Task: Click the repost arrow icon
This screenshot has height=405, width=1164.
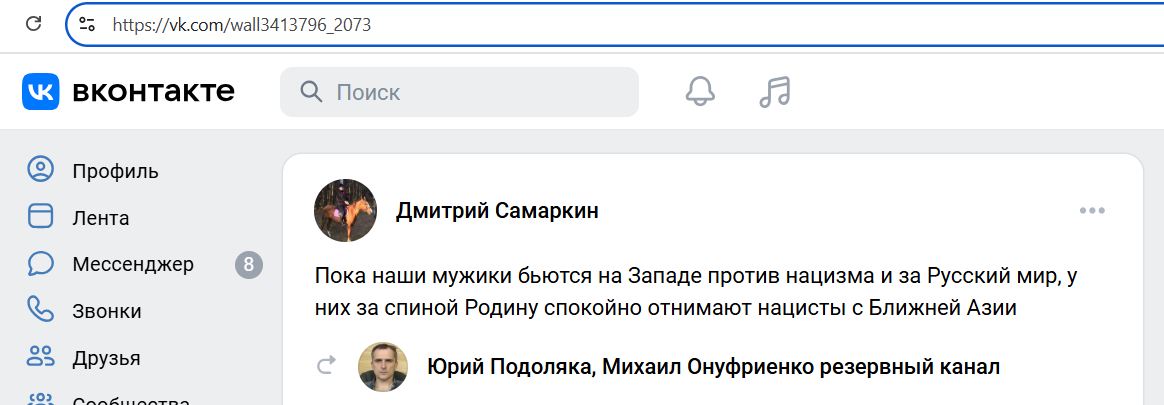Action: tap(325, 366)
